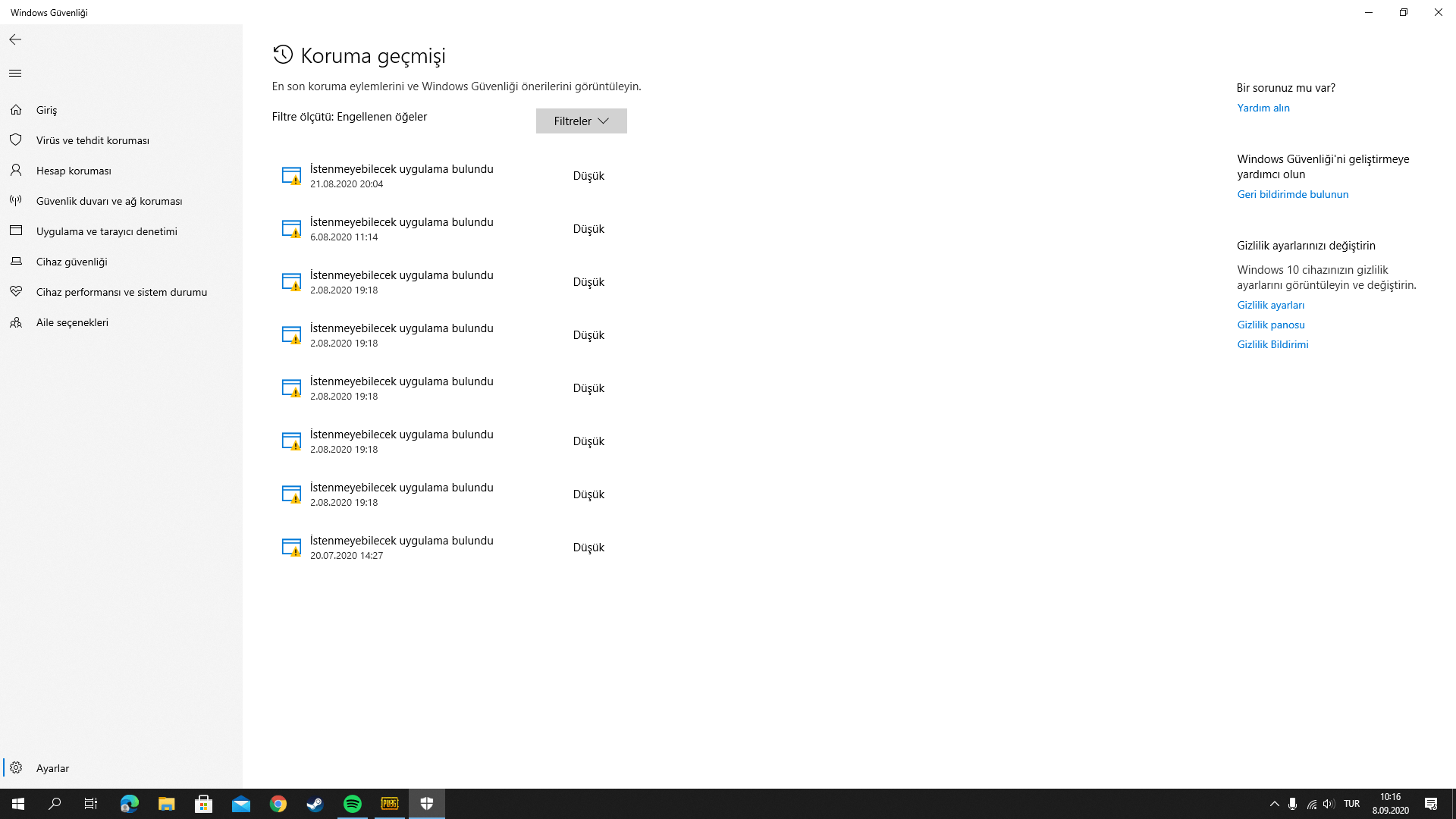Open Steam from the taskbar
This screenshot has width=1456, height=819.
(x=315, y=804)
